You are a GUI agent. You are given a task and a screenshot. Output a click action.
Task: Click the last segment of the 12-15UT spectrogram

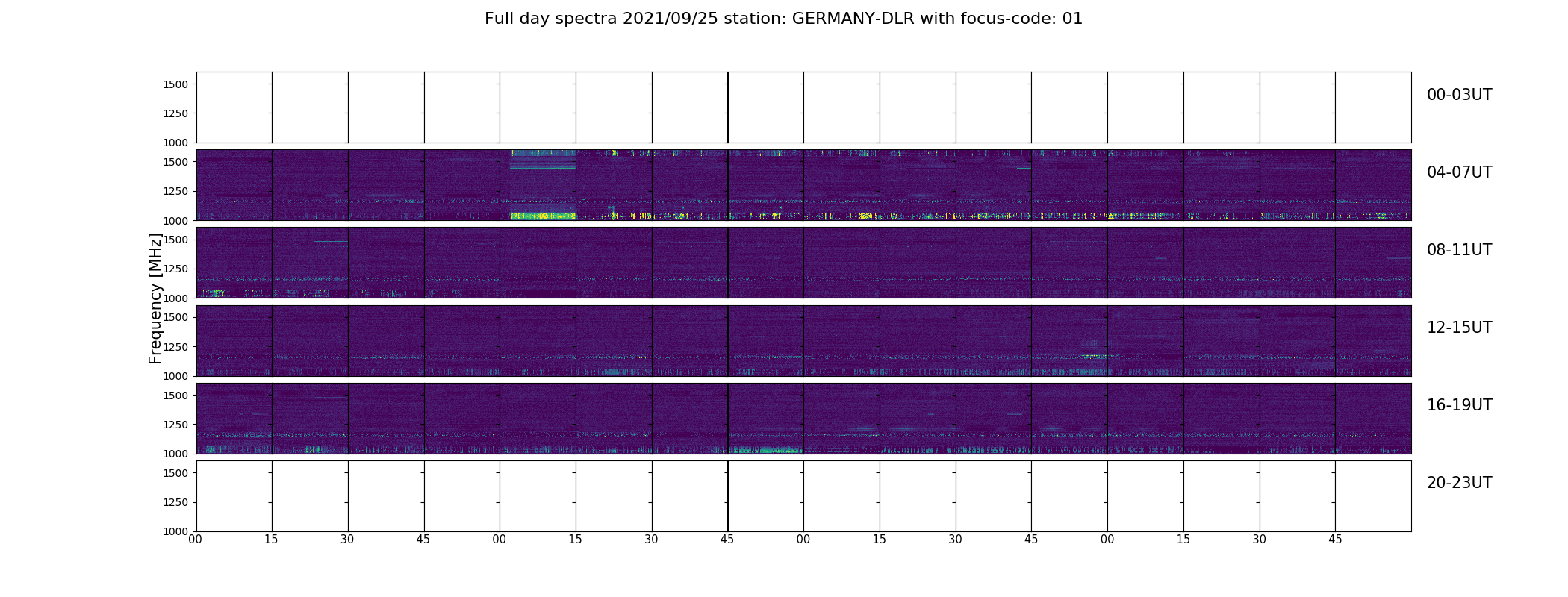click(1373, 340)
